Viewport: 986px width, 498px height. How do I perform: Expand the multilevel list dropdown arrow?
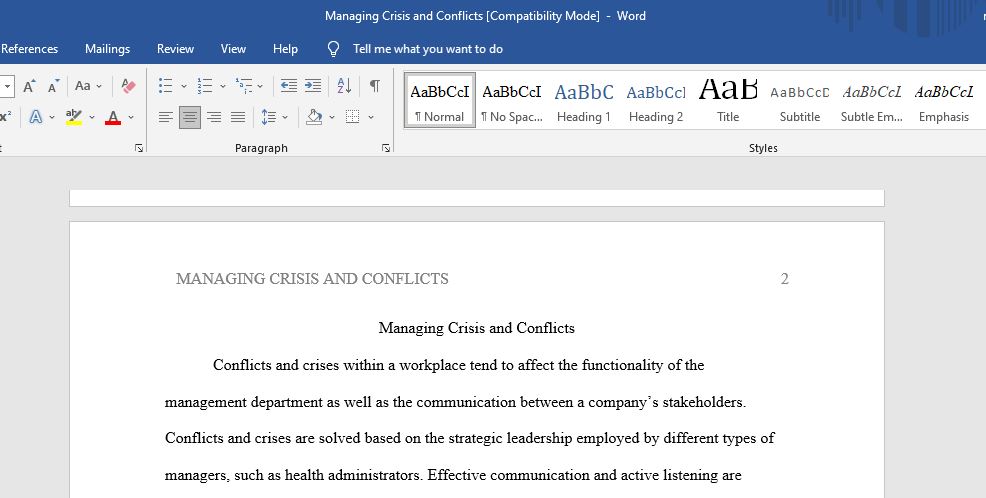260,86
